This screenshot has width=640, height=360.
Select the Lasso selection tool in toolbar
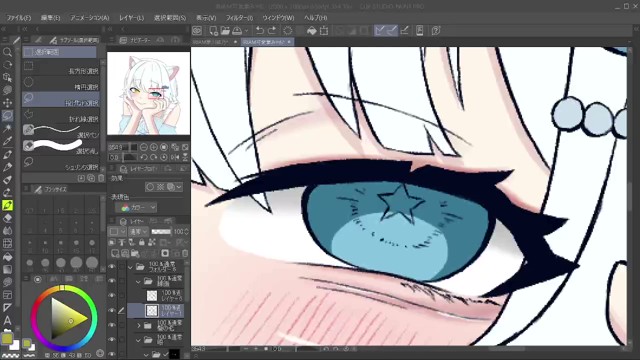click(x=7, y=116)
